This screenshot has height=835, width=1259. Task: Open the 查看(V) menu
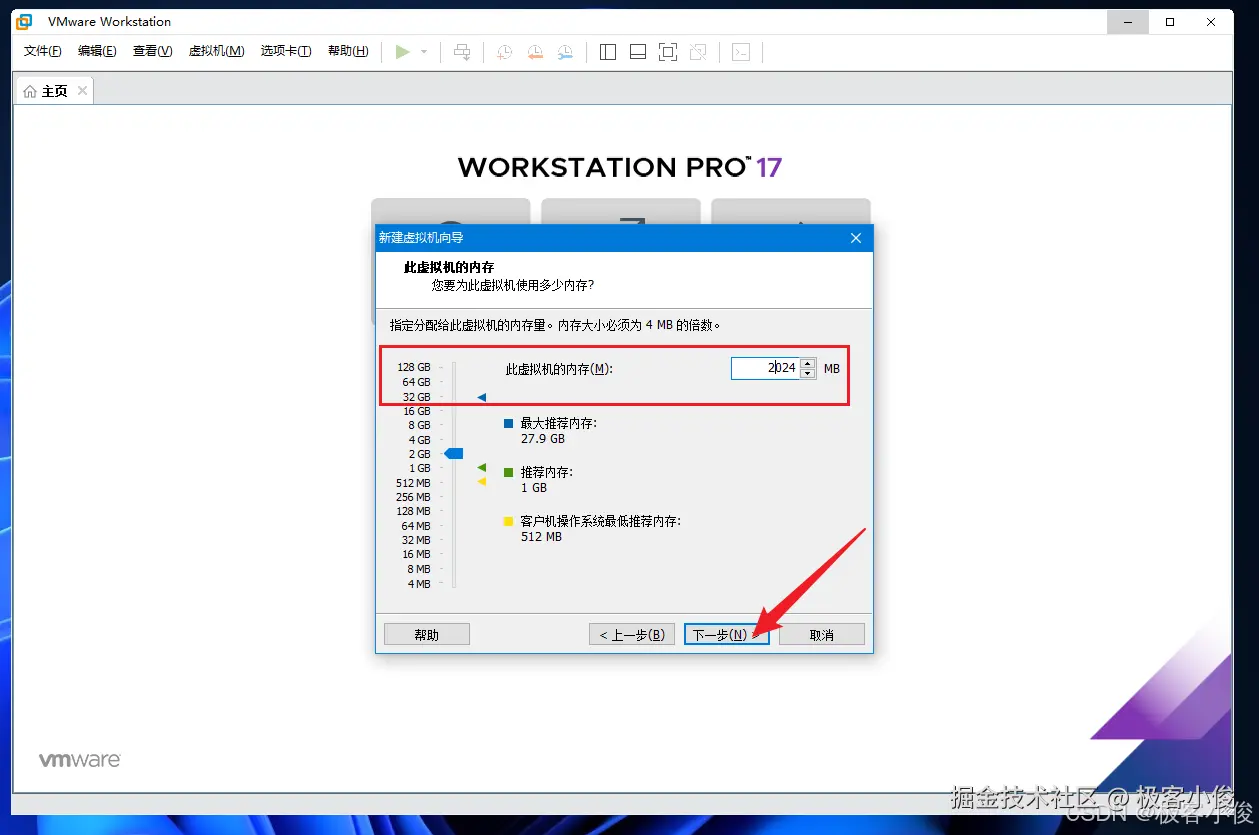pos(152,51)
